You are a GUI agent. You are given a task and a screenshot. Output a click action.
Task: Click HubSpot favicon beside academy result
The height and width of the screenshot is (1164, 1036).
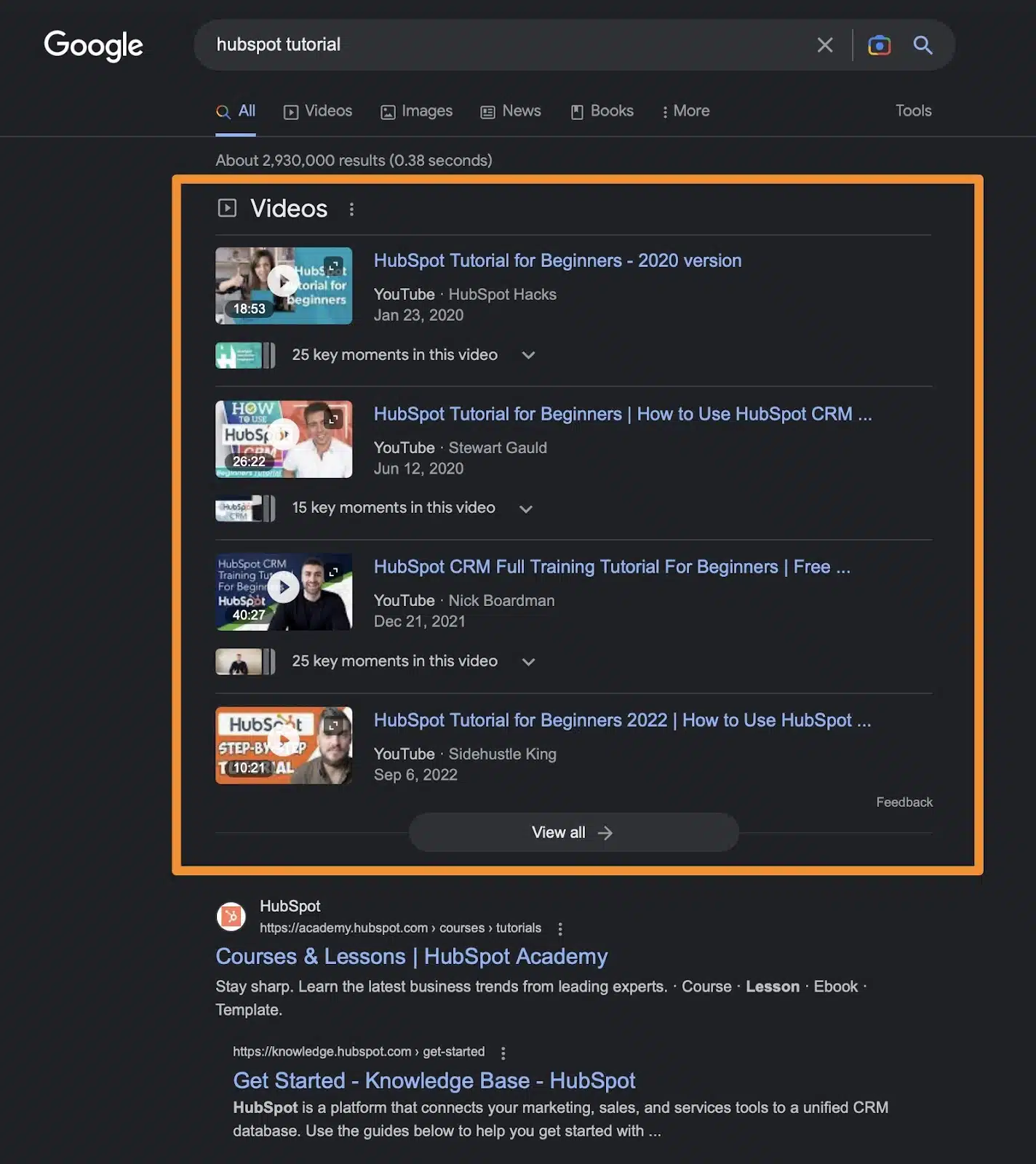click(x=231, y=917)
